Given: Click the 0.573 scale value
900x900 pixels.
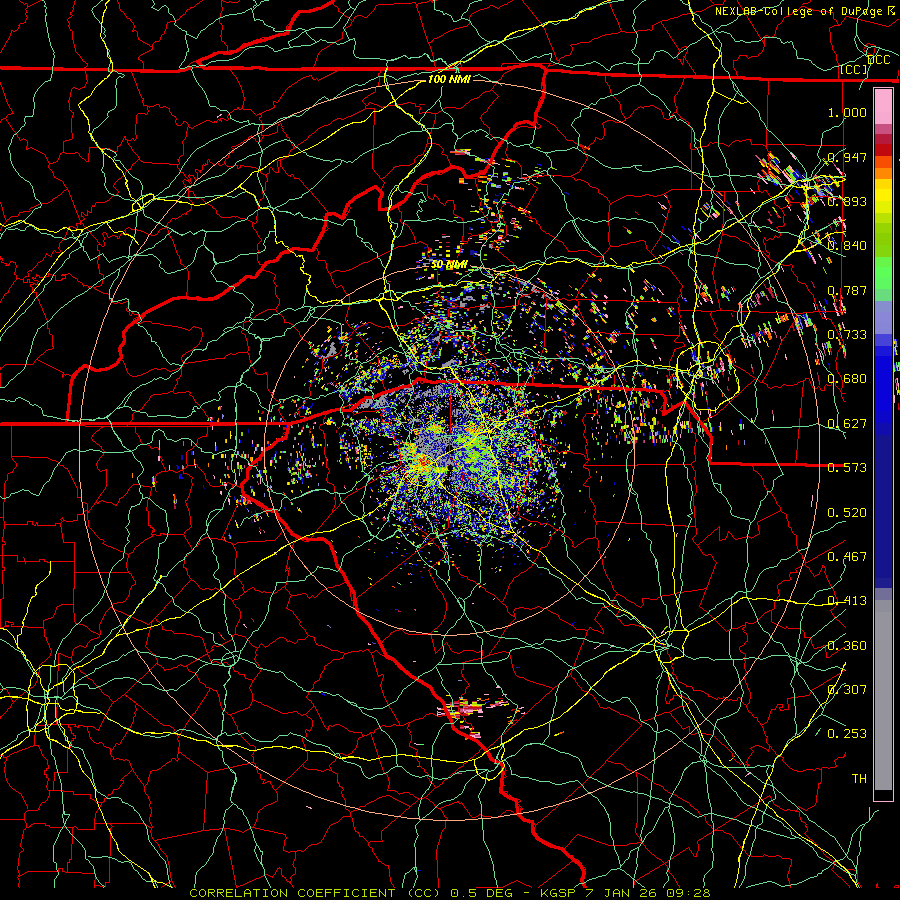Looking at the screenshot, I should click(x=847, y=468).
